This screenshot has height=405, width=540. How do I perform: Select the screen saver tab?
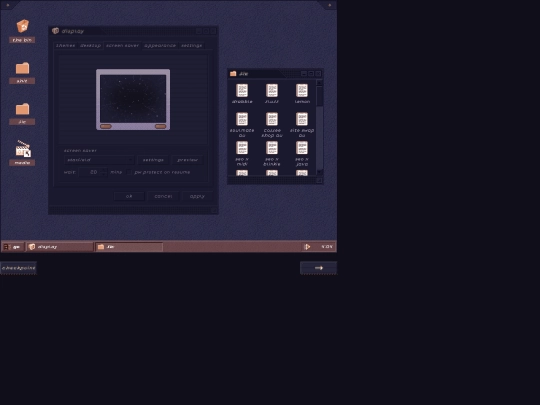click(122, 45)
